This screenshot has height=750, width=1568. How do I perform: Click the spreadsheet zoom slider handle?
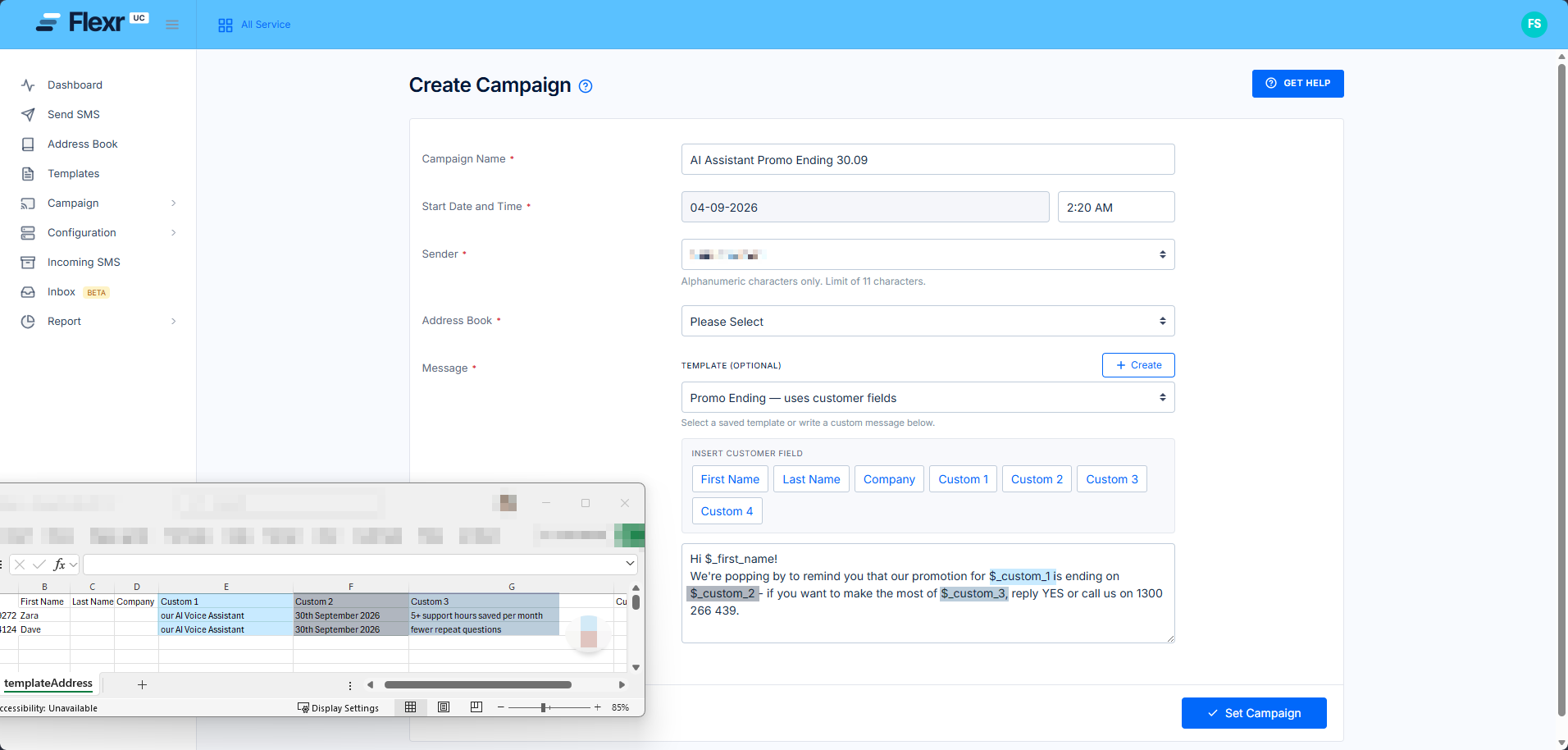pos(543,707)
